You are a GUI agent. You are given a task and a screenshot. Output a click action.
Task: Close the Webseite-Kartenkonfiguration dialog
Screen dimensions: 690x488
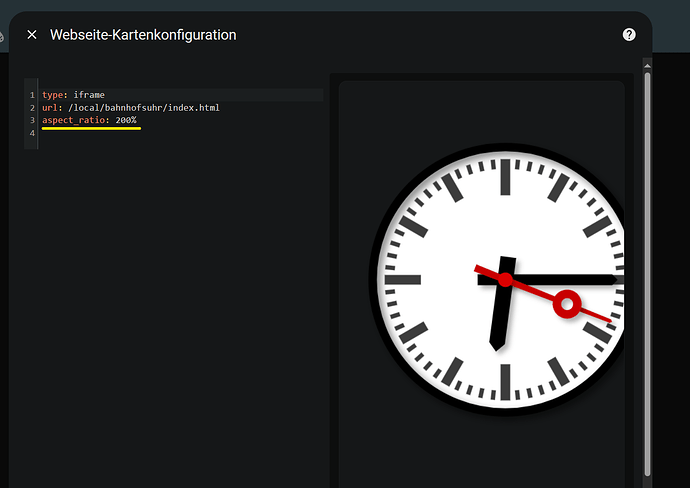(x=32, y=34)
